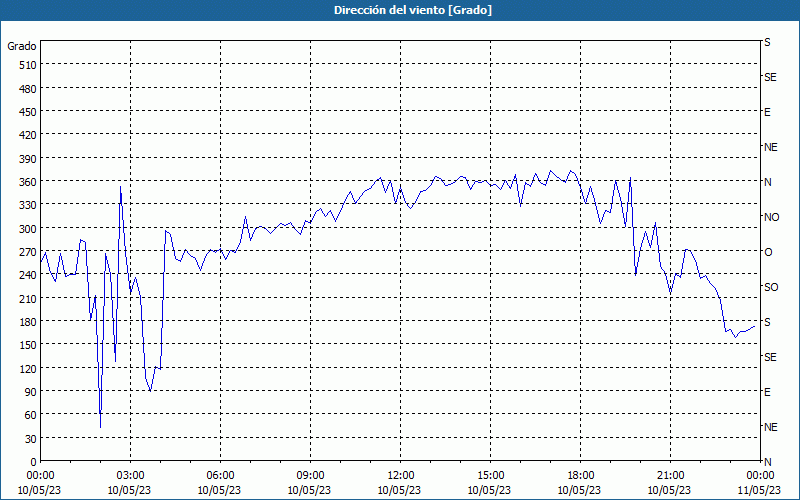This screenshot has height=500, width=800.
Task: Click the 12:00 x-axis time label
Action: 401,476
